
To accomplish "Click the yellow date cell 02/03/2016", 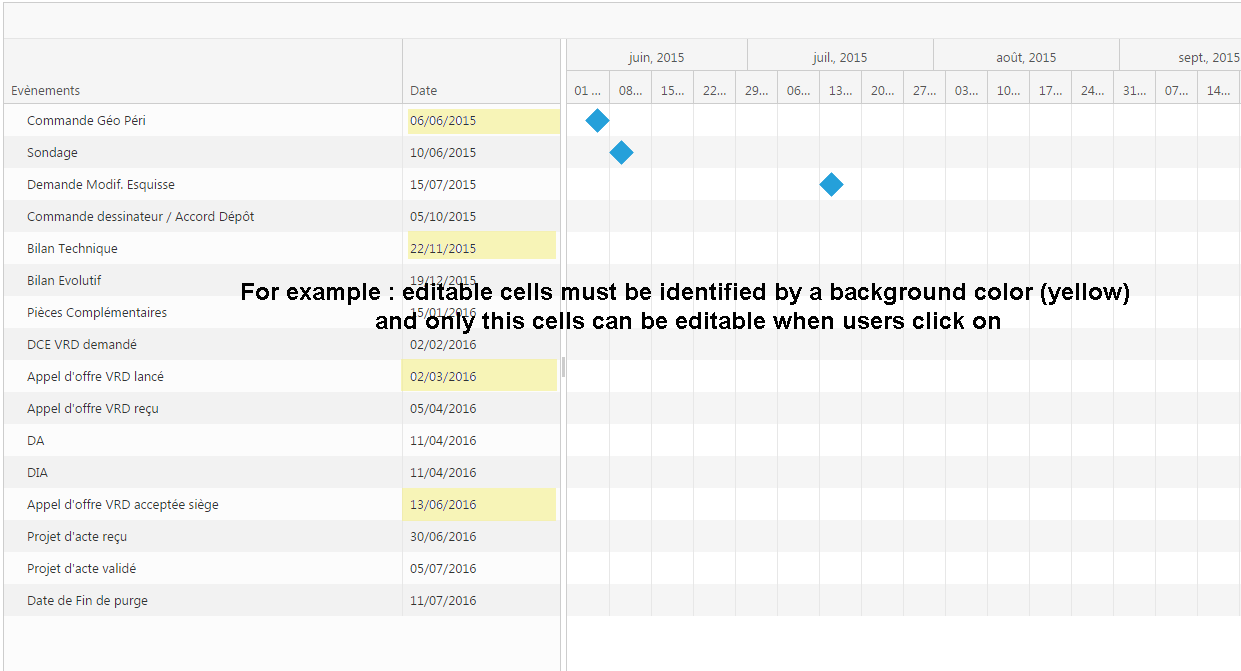I will coord(480,376).
